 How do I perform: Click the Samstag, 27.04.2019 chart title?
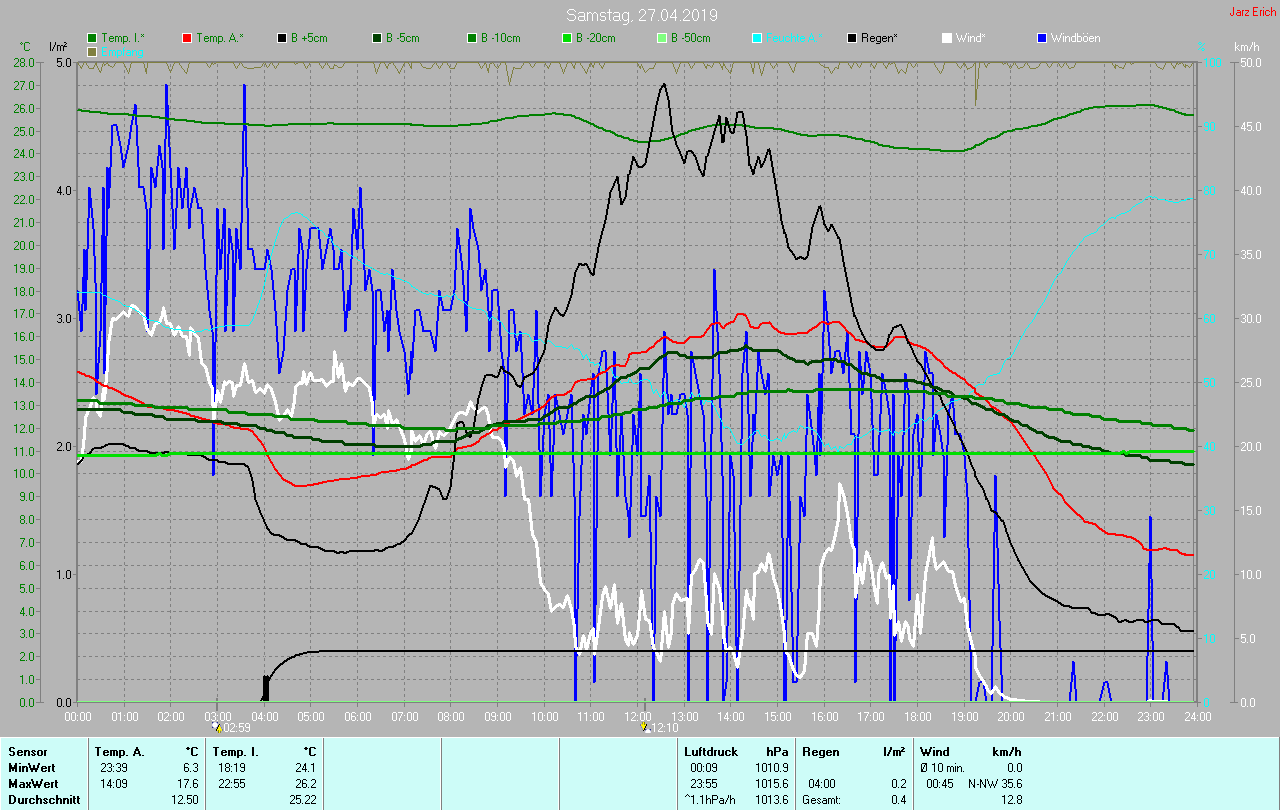[641, 15]
